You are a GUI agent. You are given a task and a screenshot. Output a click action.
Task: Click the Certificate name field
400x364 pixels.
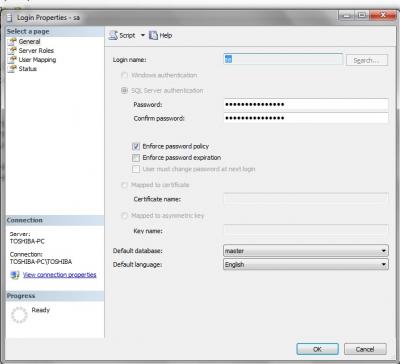tap(306, 199)
